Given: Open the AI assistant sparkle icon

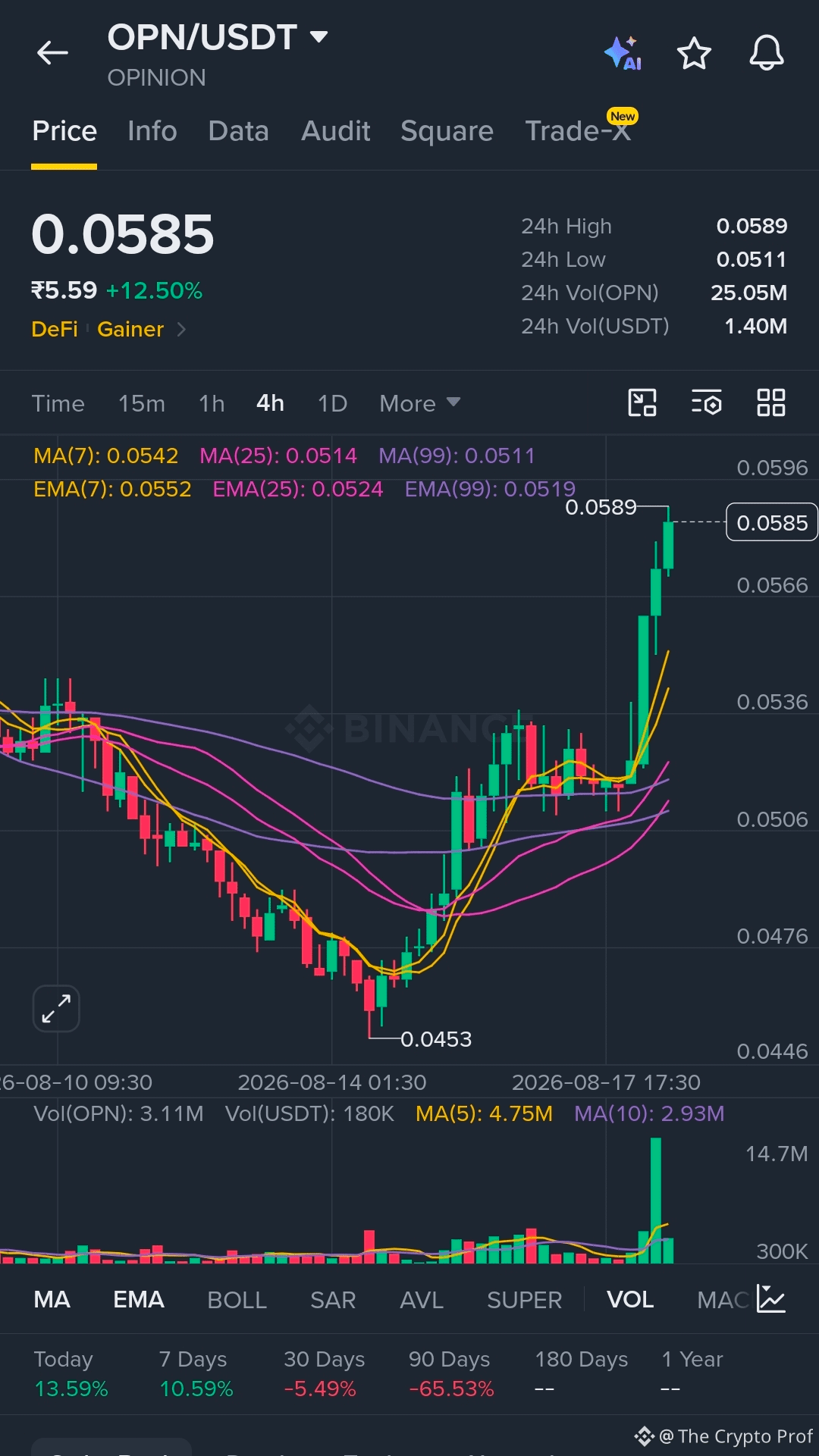Looking at the screenshot, I should pyautogui.click(x=623, y=53).
